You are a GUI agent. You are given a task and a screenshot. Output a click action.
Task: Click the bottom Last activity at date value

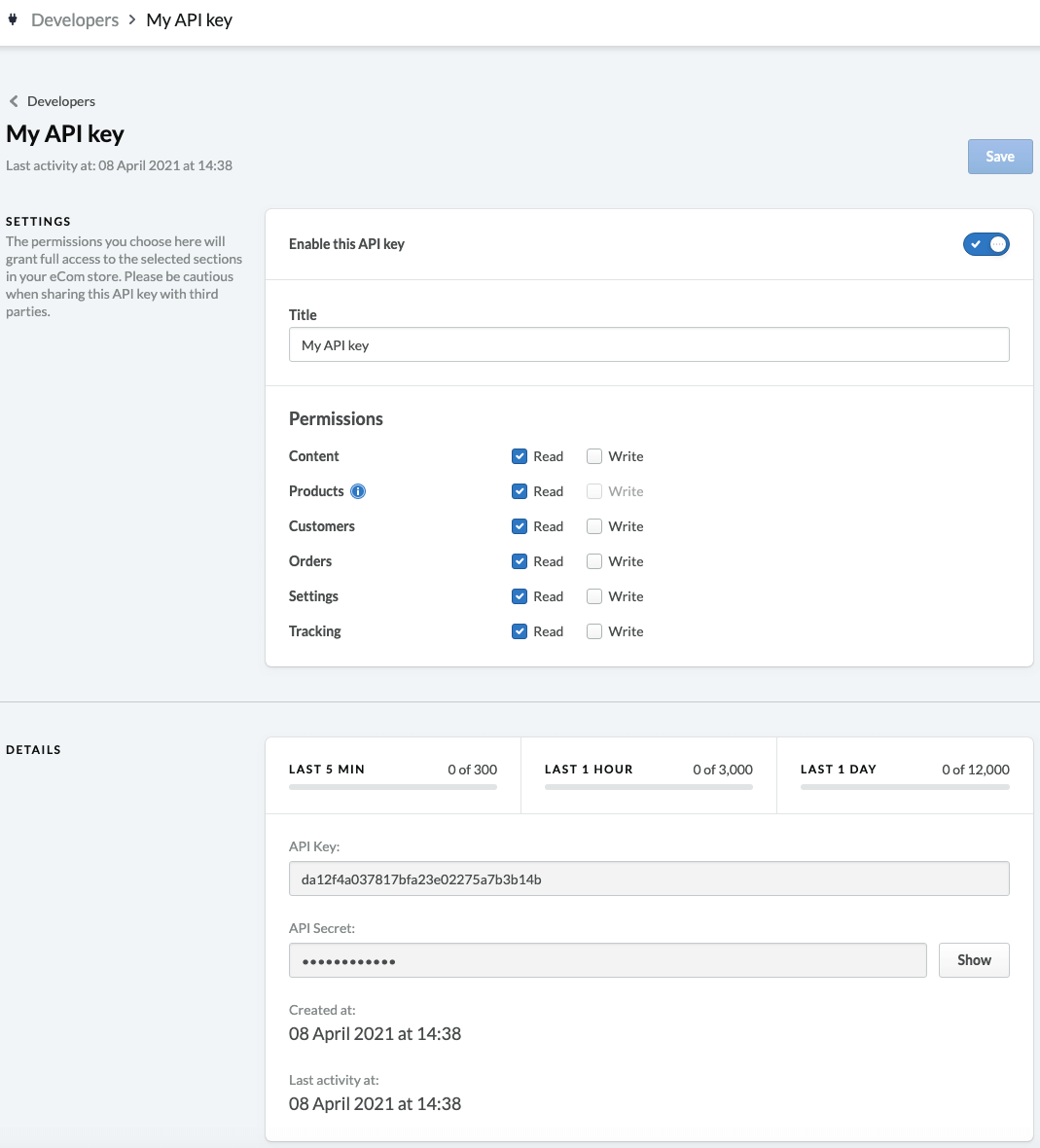[x=375, y=1104]
